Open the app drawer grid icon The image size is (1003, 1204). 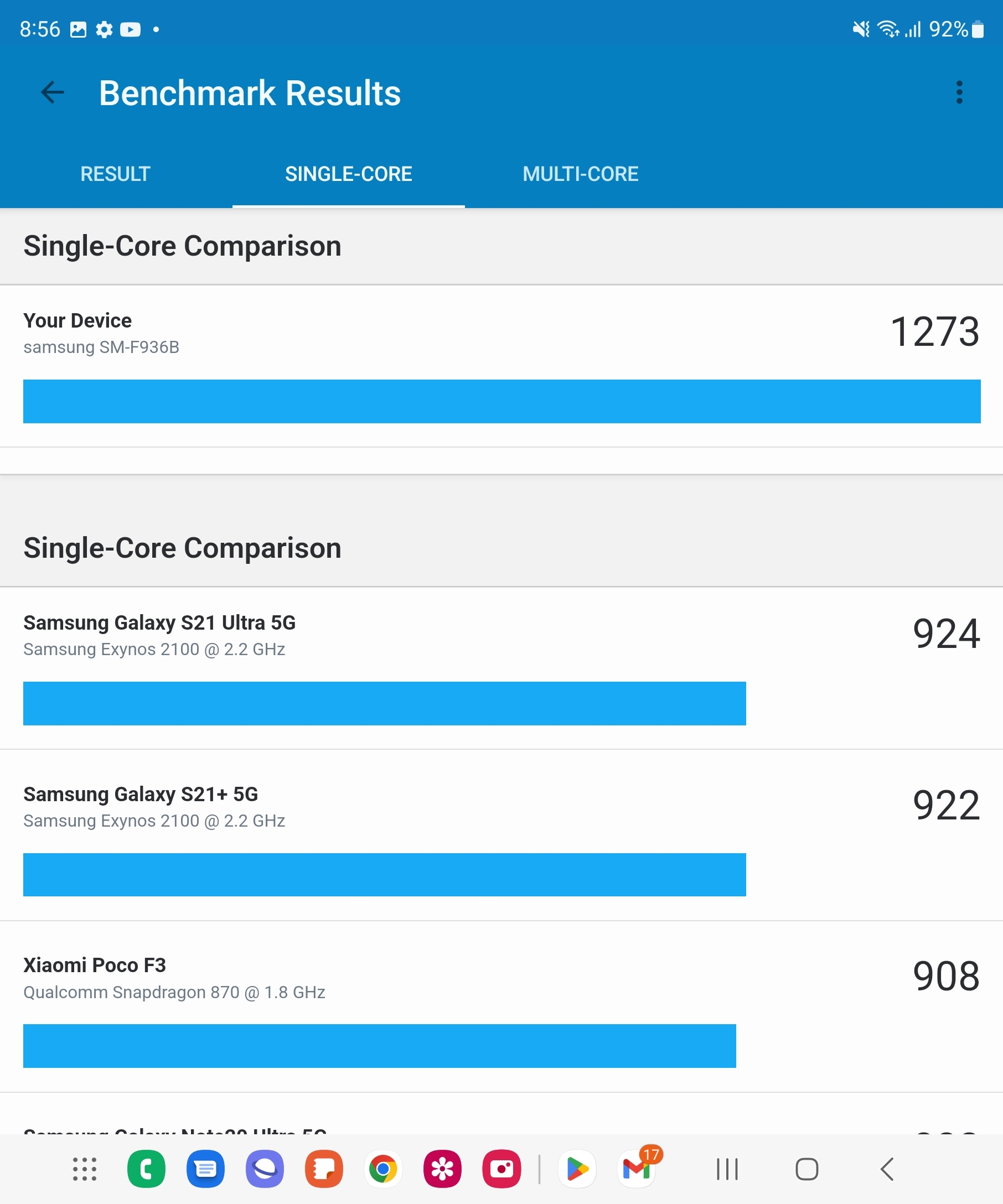[85, 1169]
